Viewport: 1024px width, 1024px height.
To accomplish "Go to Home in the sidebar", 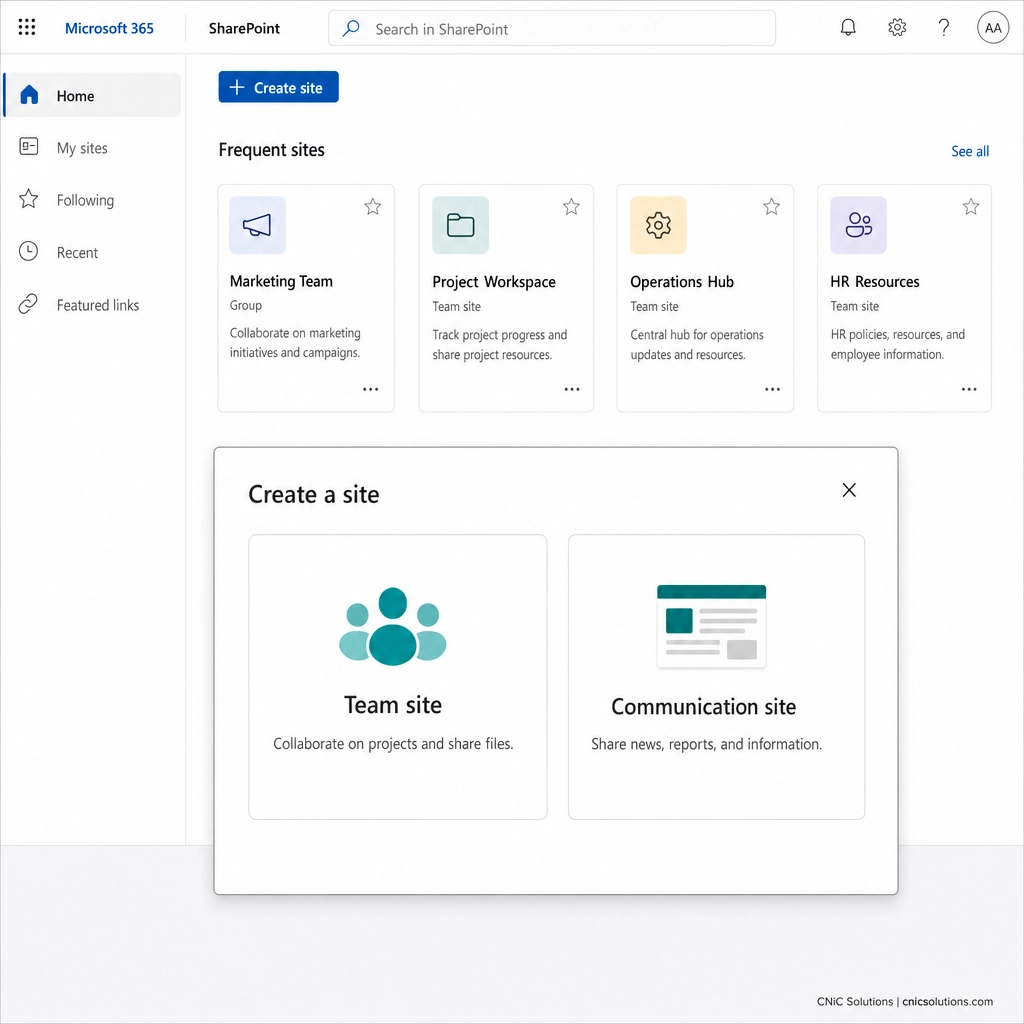I will tap(92, 95).
